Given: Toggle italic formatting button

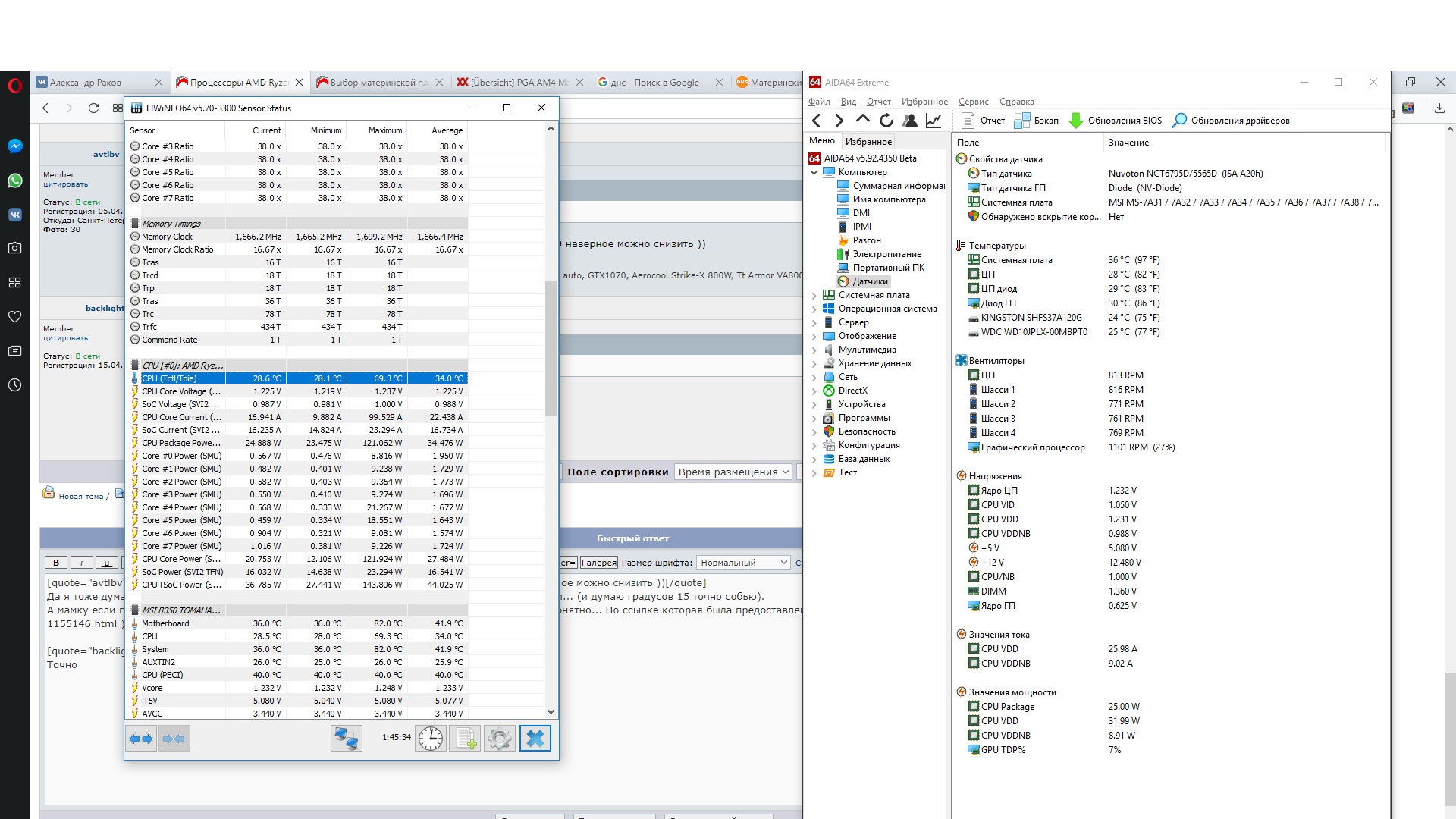Looking at the screenshot, I should click(x=81, y=563).
